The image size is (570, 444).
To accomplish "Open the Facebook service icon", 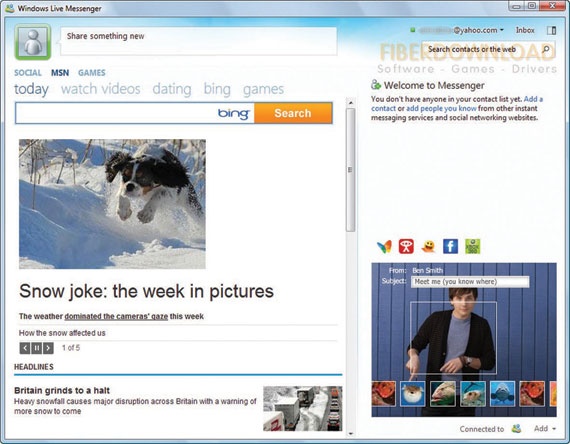I will (450, 247).
